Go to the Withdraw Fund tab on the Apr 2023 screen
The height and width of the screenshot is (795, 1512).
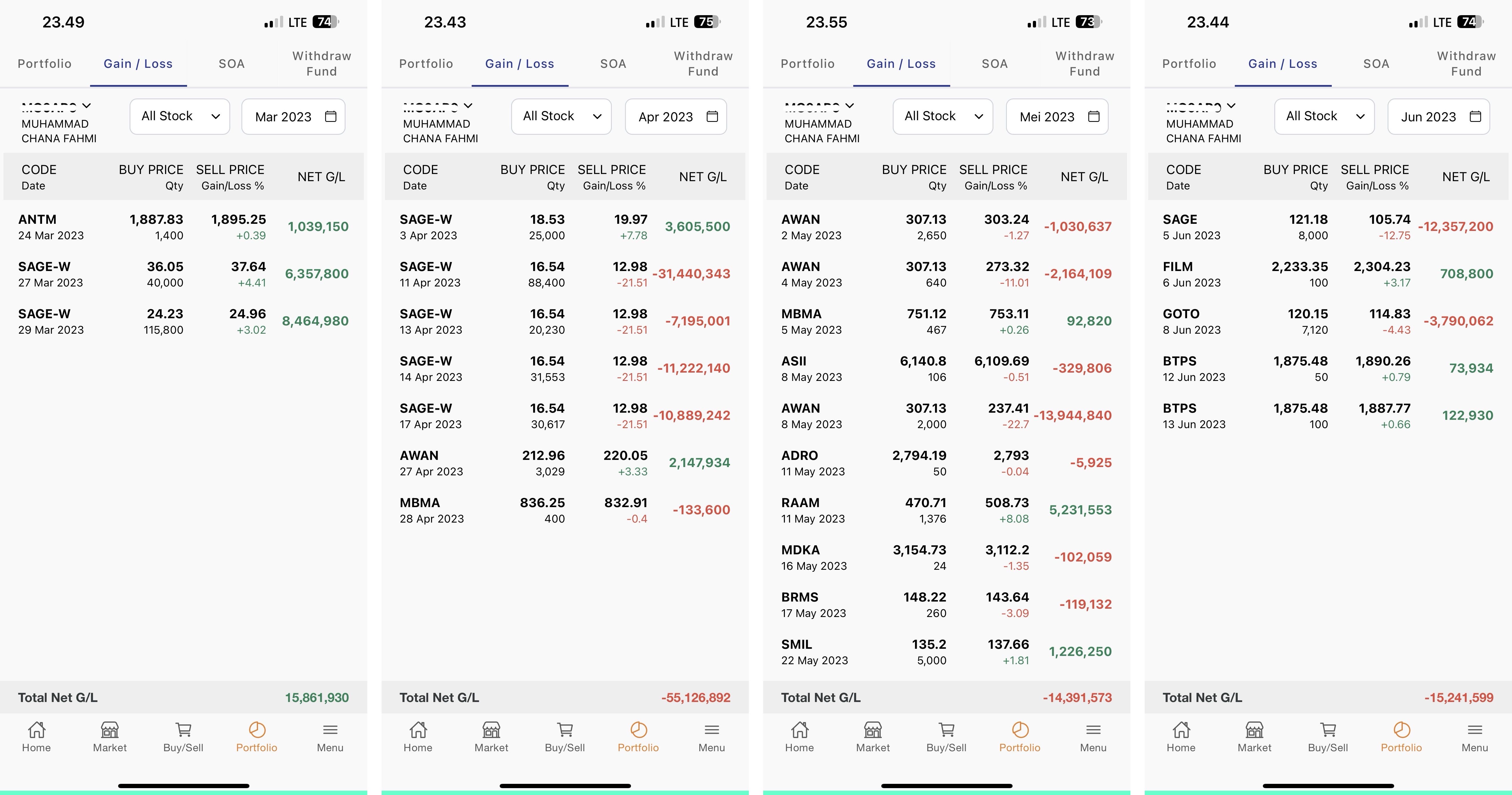(703, 64)
